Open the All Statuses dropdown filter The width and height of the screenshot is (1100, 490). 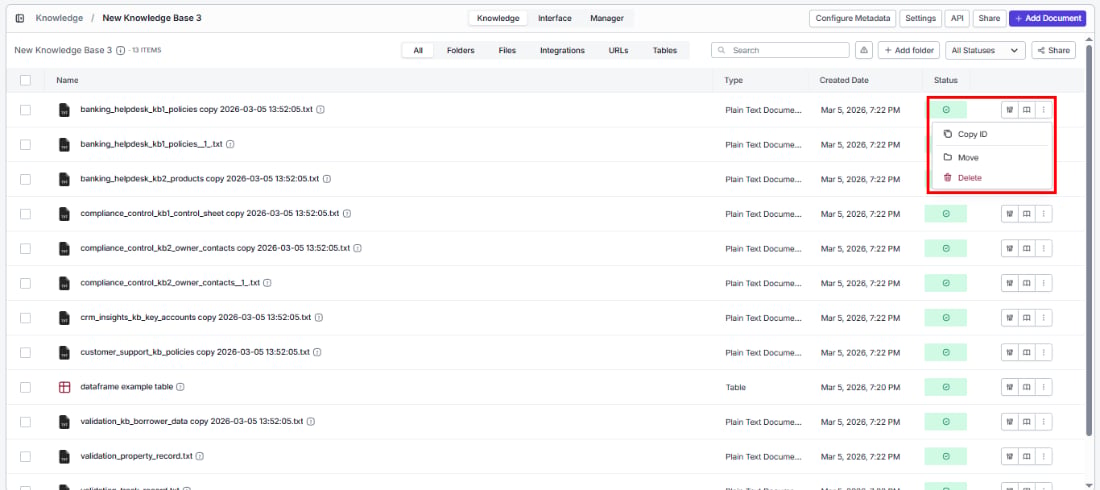pyautogui.click(x=985, y=51)
